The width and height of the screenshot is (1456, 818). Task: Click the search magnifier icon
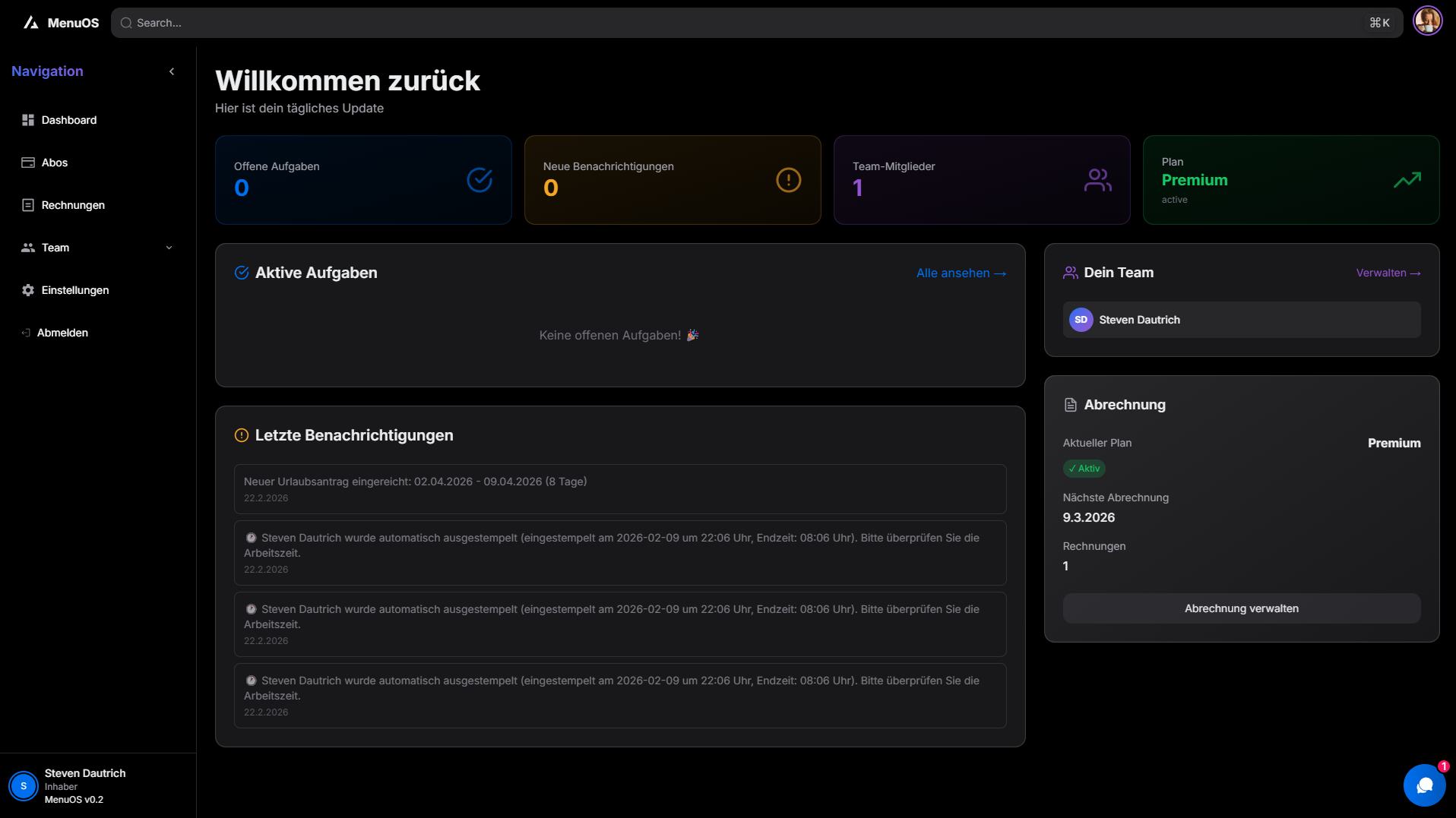pos(127,22)
